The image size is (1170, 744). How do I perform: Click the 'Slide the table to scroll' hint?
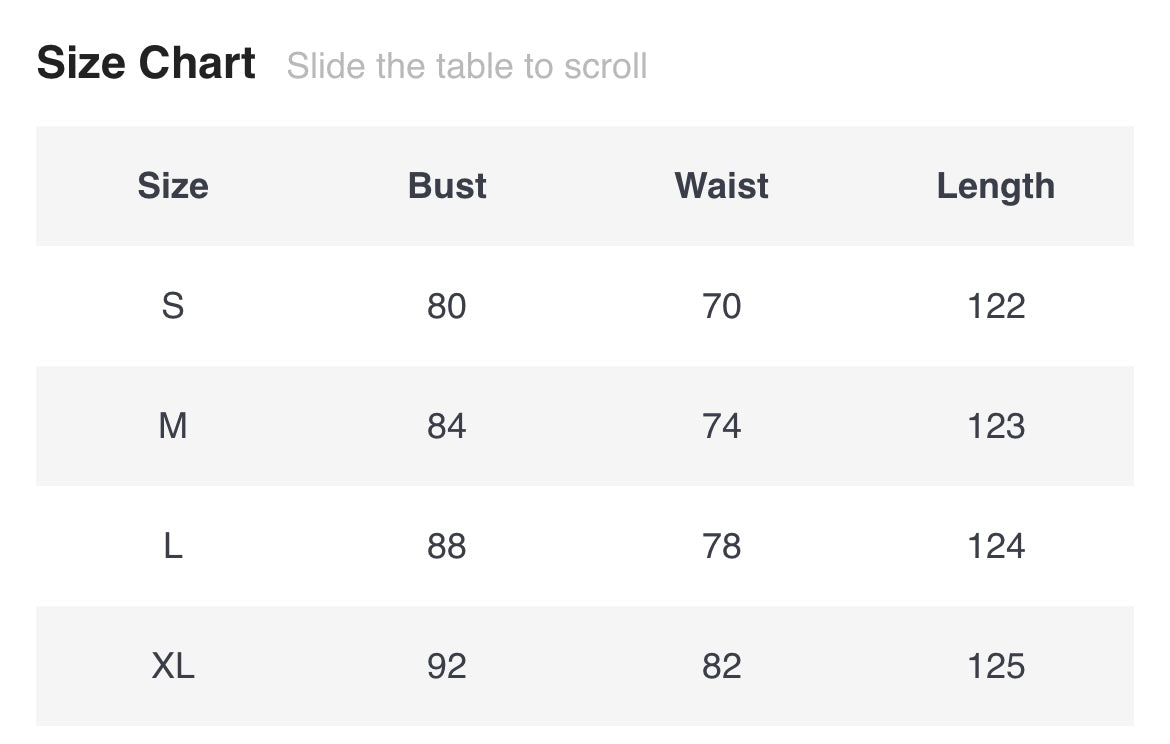coord(467,67)
